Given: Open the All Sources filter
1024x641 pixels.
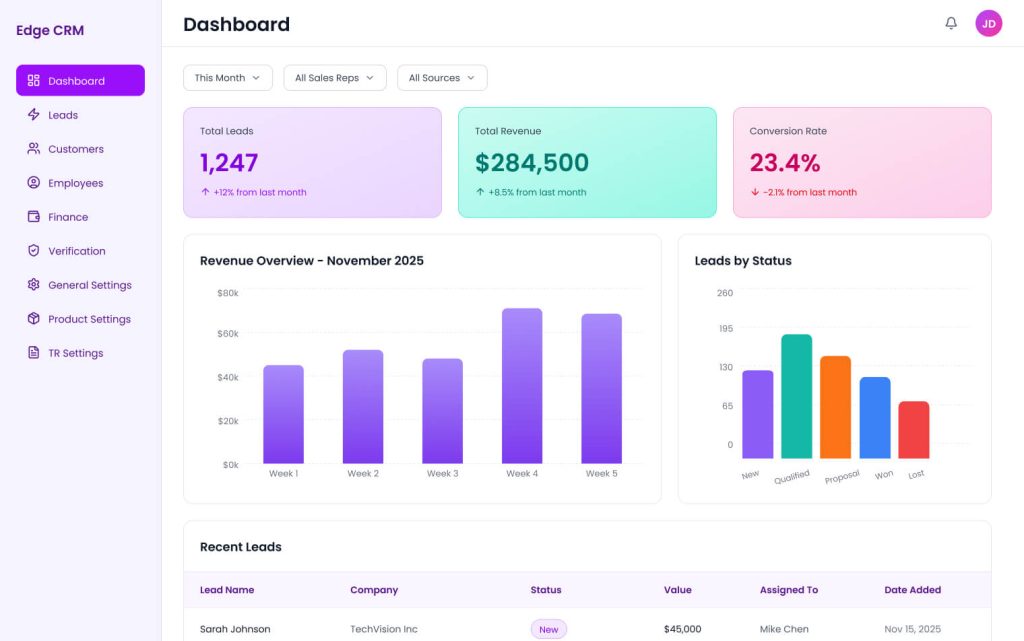Looking at the screenshot, I should coord(442,77).
